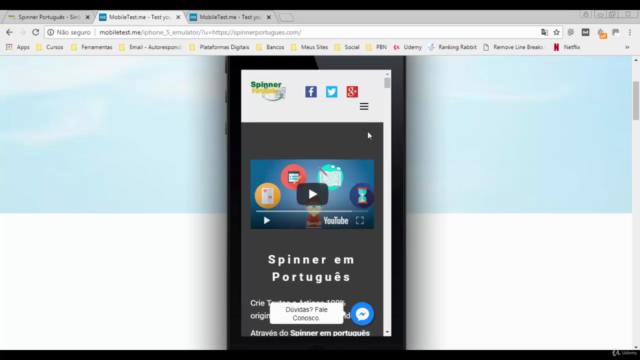The image size is (640, 360).
Task: Open the Ranking Rabbit bookmark
Action: coord(452,47)
